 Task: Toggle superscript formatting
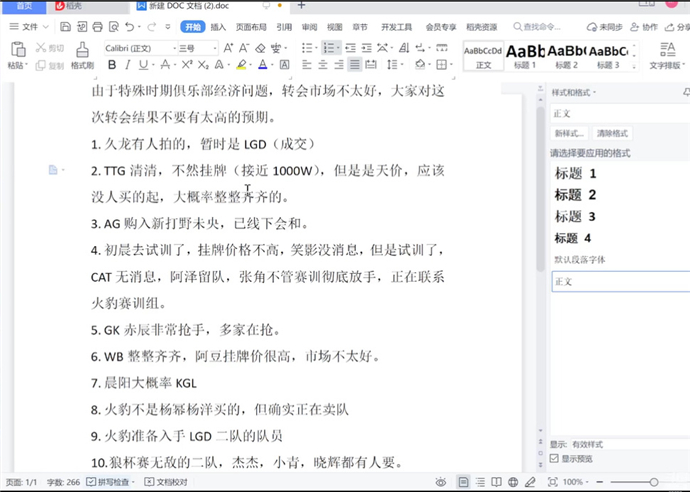[x=187, y=65]
